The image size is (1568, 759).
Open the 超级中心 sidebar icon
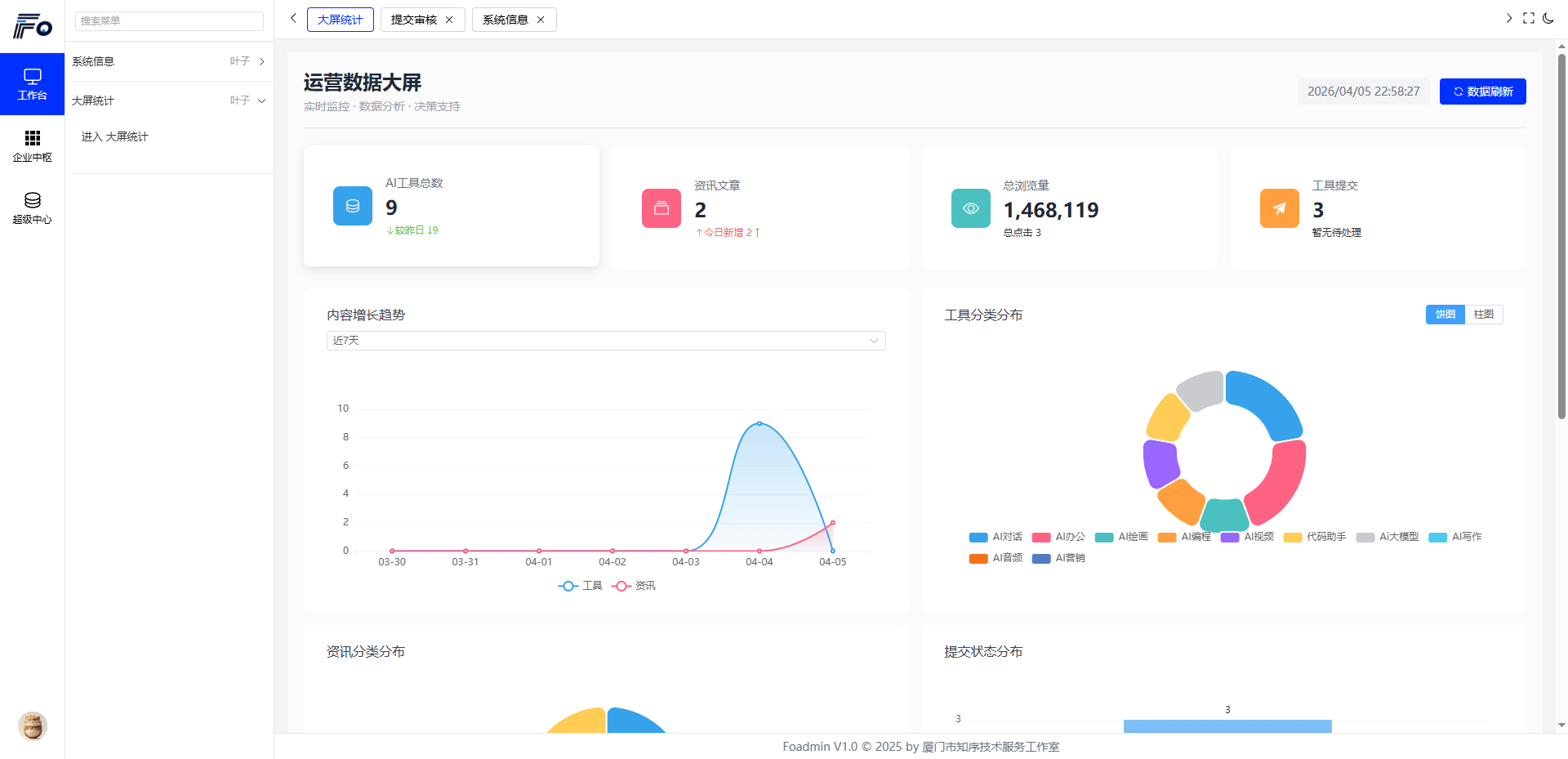[33, 200]
